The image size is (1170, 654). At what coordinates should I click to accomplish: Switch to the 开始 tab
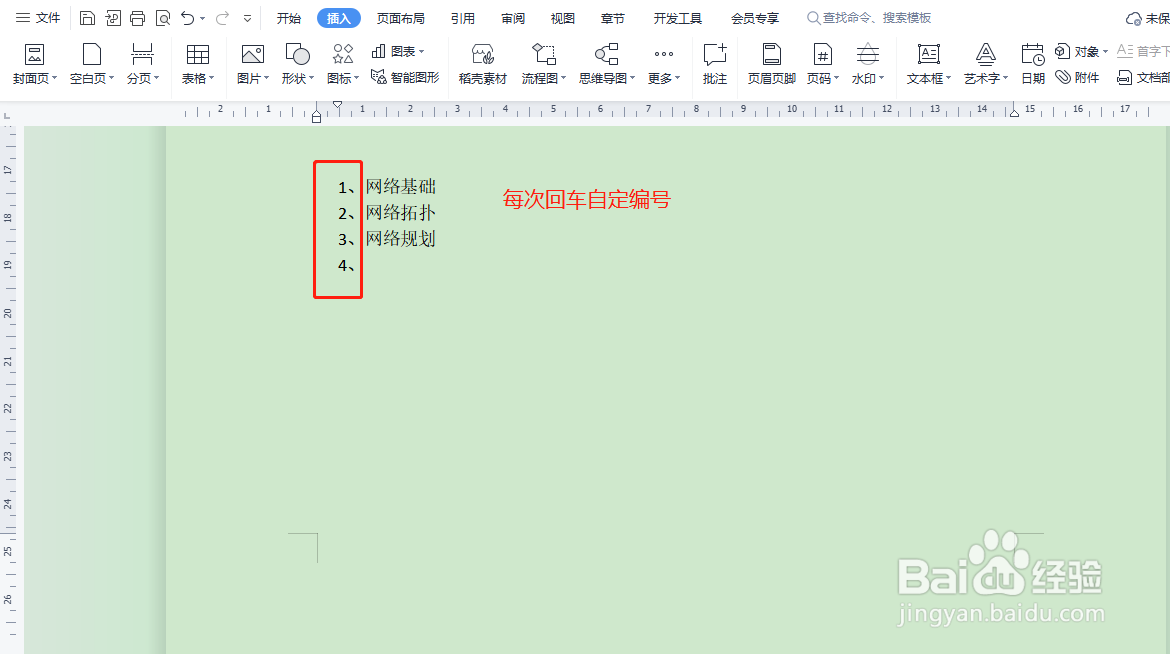[x=289, y=18]
